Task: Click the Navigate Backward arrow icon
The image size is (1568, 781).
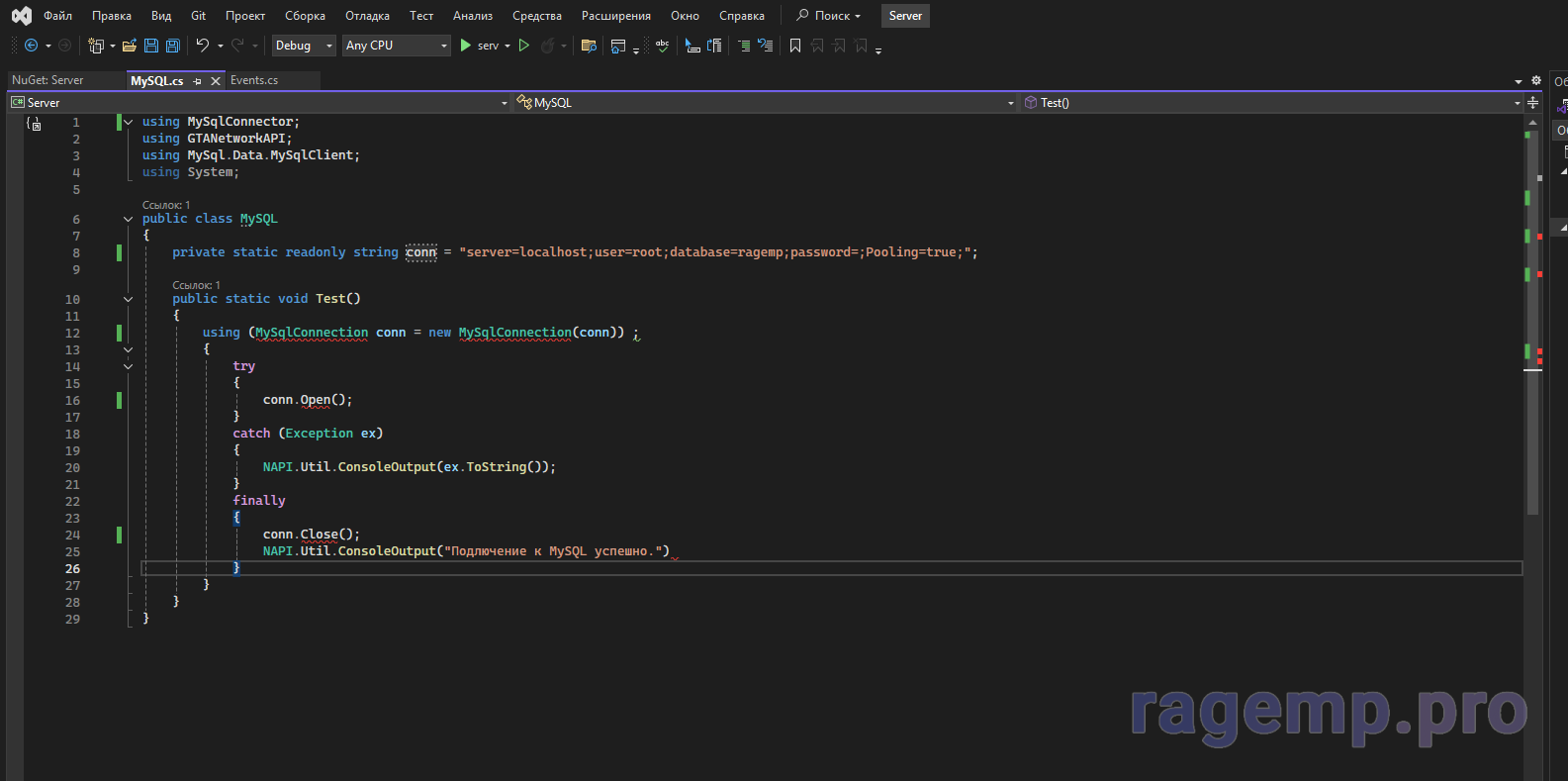Action: click(32, 46)
